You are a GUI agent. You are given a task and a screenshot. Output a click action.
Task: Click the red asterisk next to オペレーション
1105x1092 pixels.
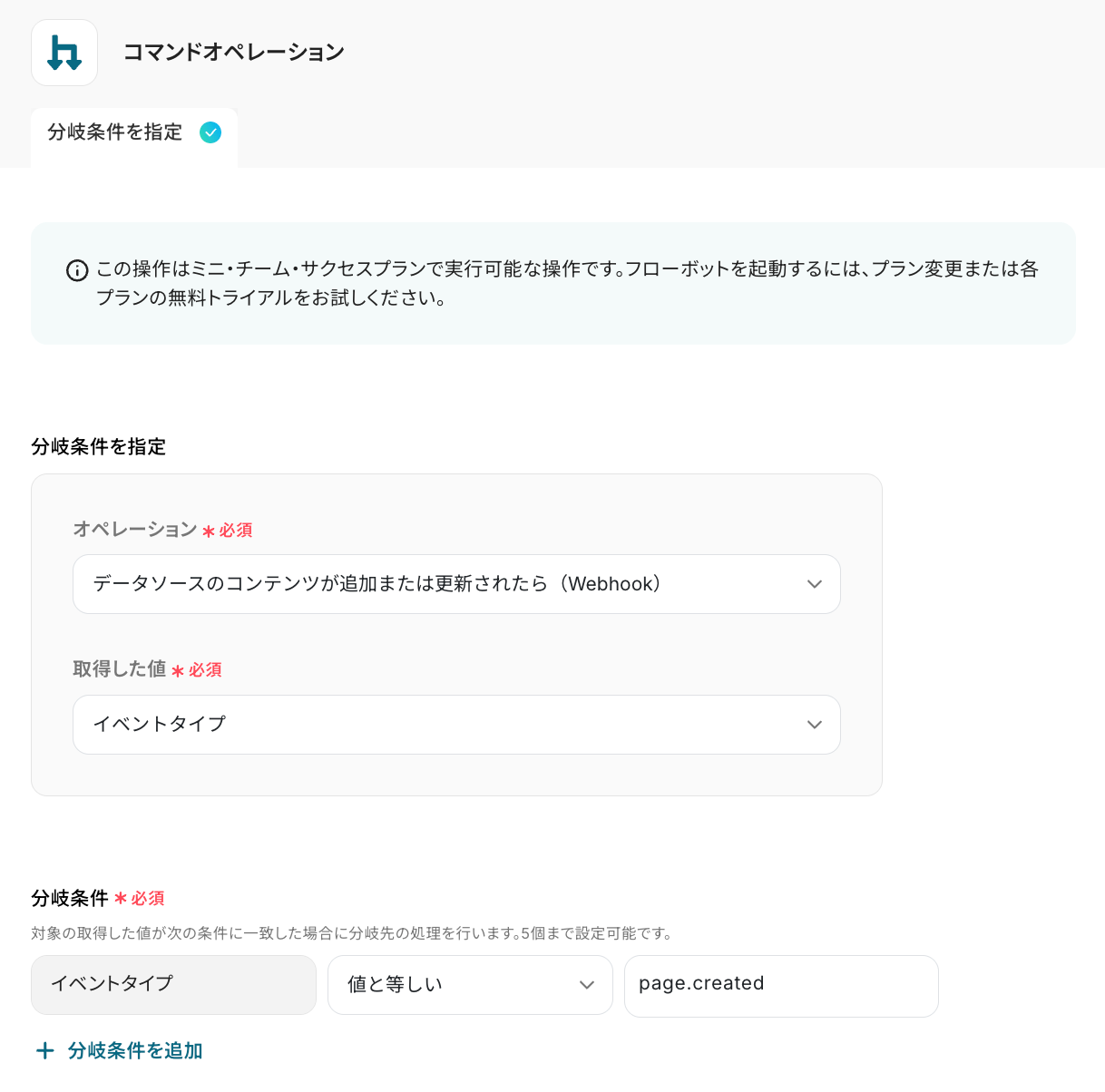pos(208,531)
